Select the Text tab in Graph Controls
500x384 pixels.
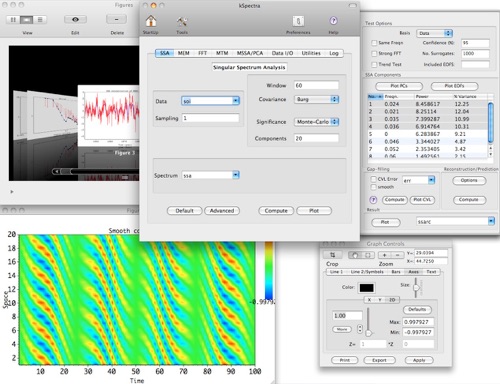tap(431, 272)
